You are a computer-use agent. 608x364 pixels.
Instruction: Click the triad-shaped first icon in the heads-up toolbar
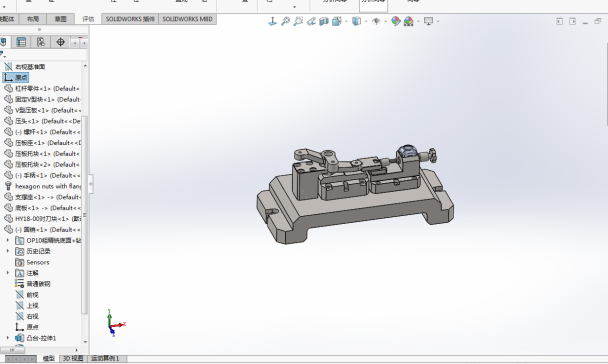point(273,21)
